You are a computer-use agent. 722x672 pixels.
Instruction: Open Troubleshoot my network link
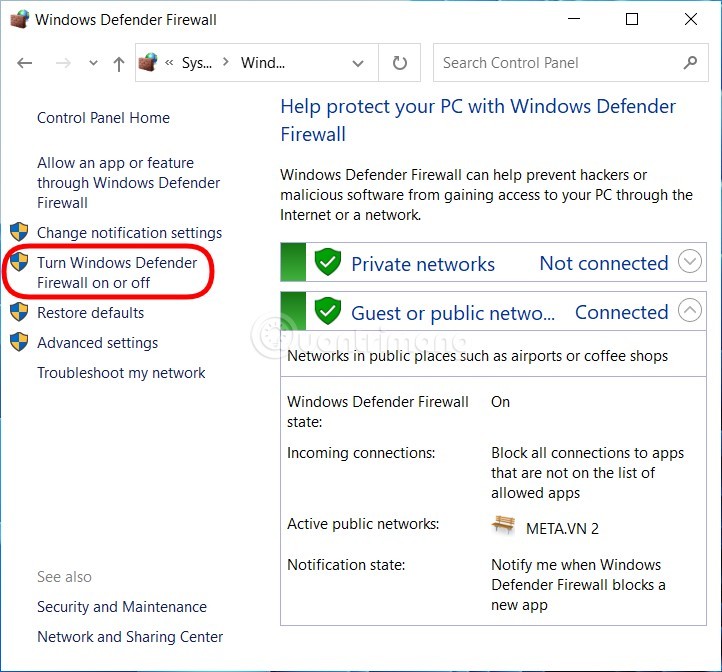pos(121,373)
